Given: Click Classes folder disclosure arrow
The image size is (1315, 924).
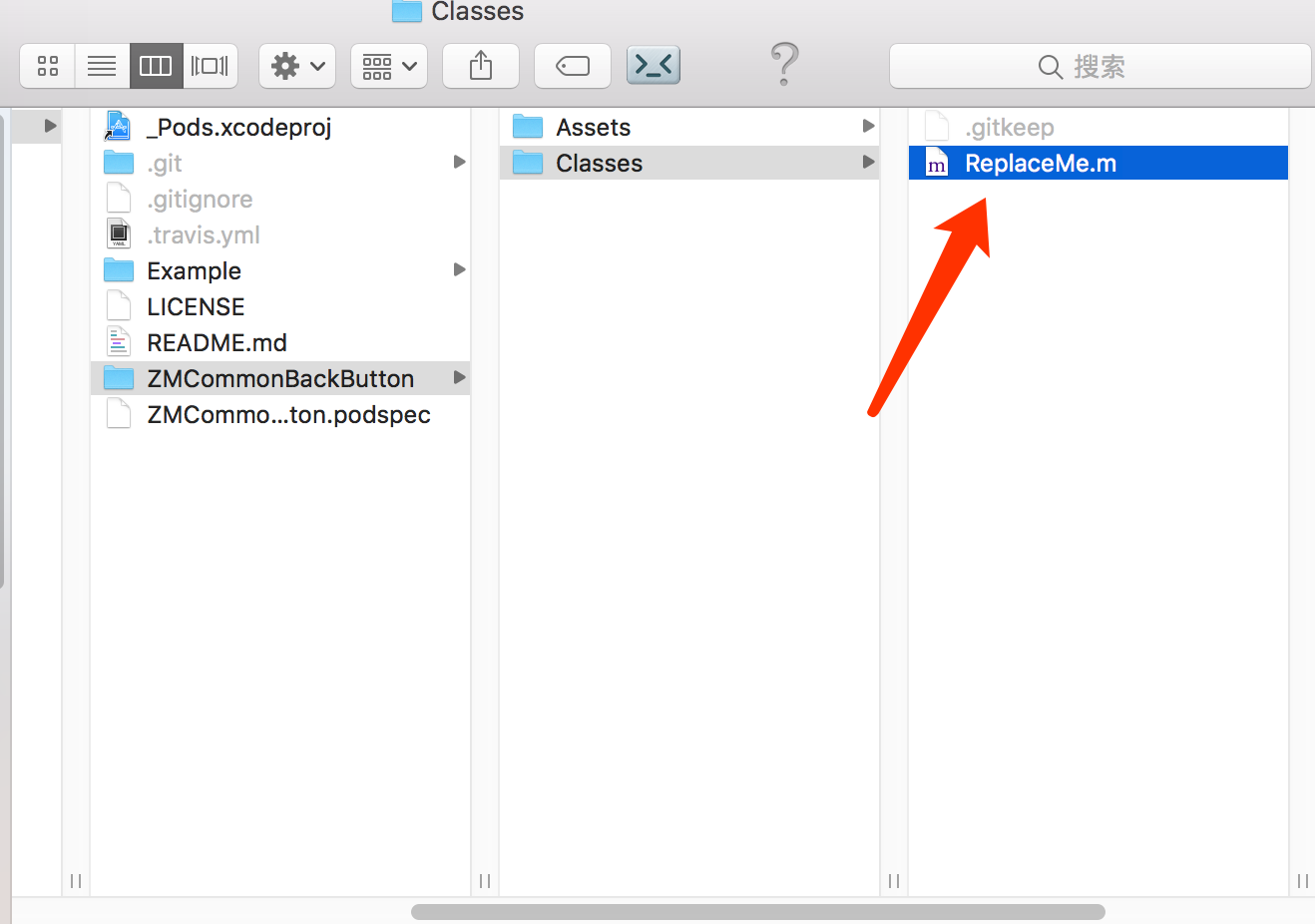Looking at the screenshot, I should pyautogui.click(x=868, y=162).
